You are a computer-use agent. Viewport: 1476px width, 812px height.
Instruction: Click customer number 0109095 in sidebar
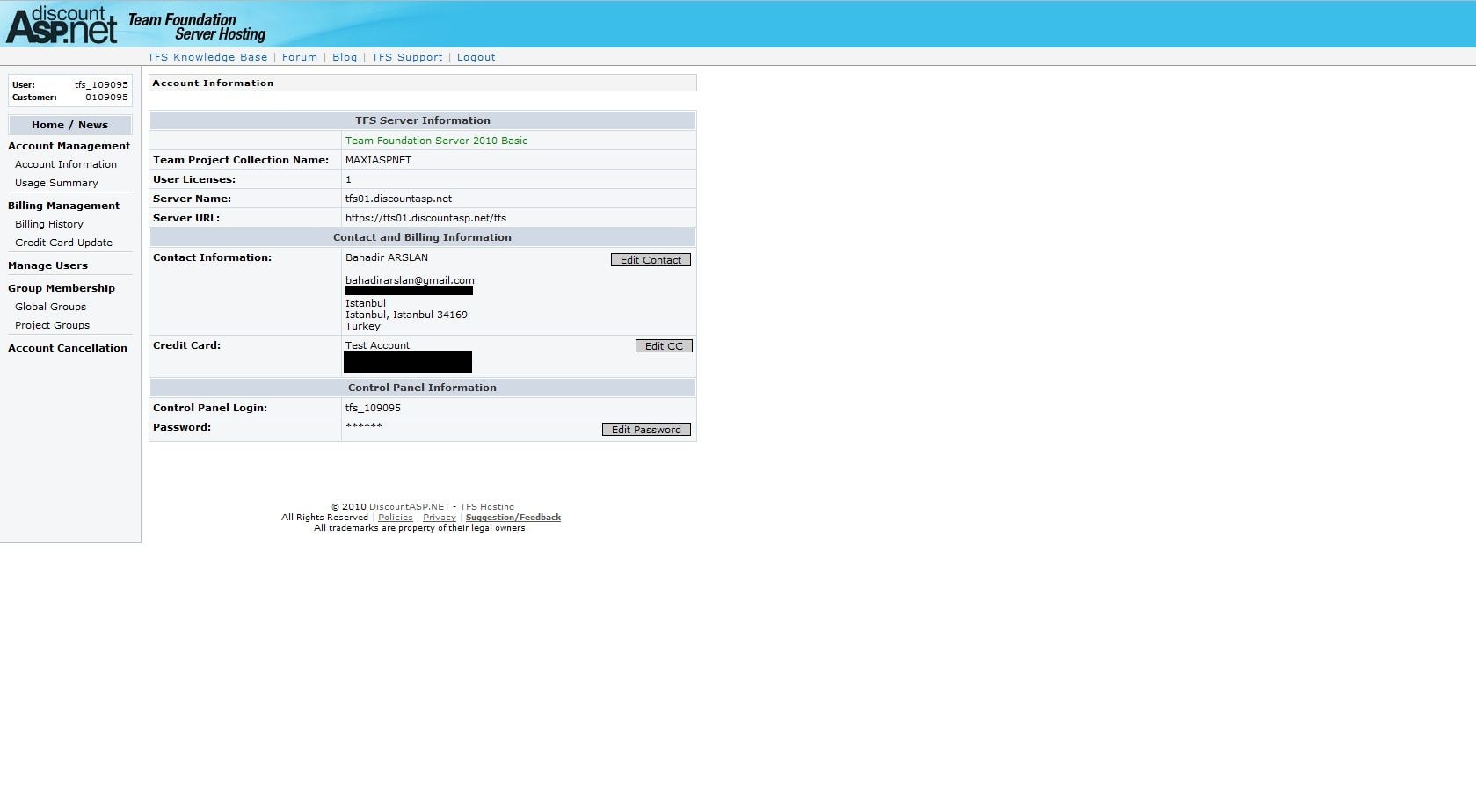[106, 98]
